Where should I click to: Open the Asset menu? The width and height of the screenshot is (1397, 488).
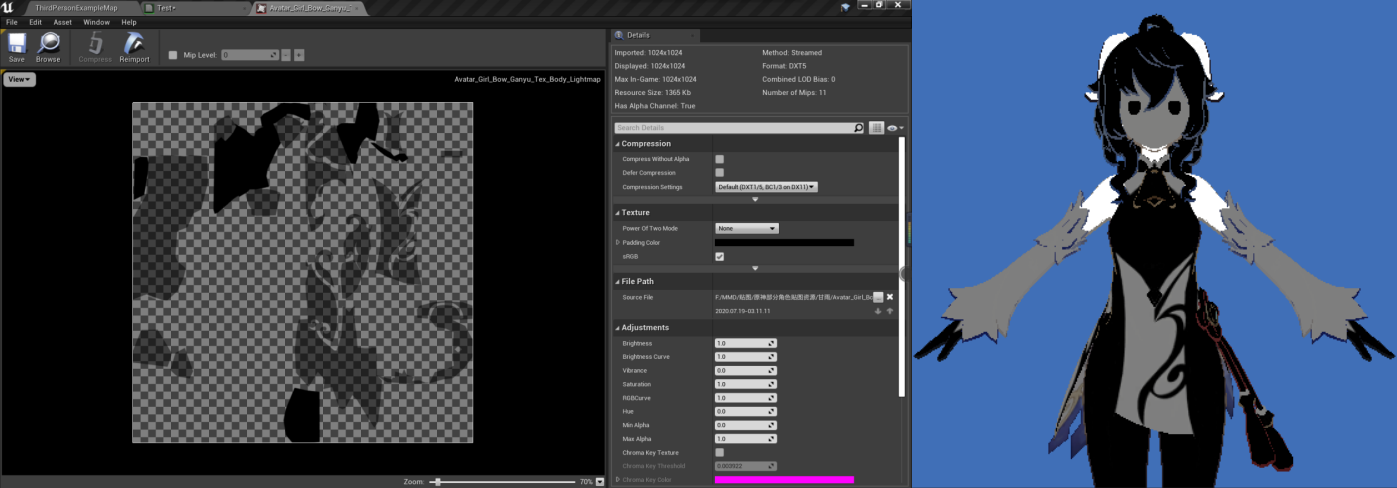click(62, 22)
